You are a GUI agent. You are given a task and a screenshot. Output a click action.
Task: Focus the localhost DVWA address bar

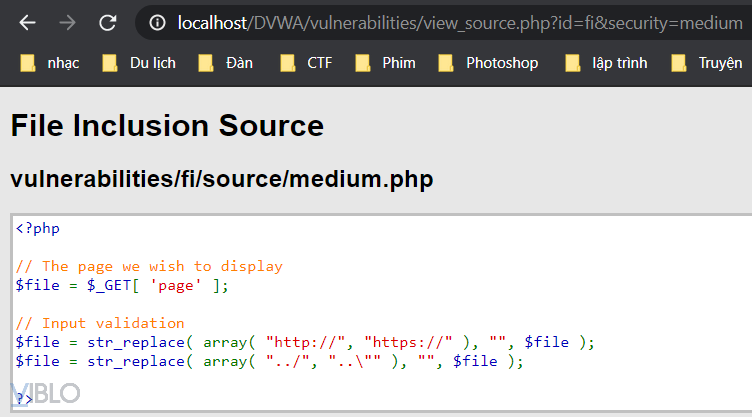(x=450, y=22)
